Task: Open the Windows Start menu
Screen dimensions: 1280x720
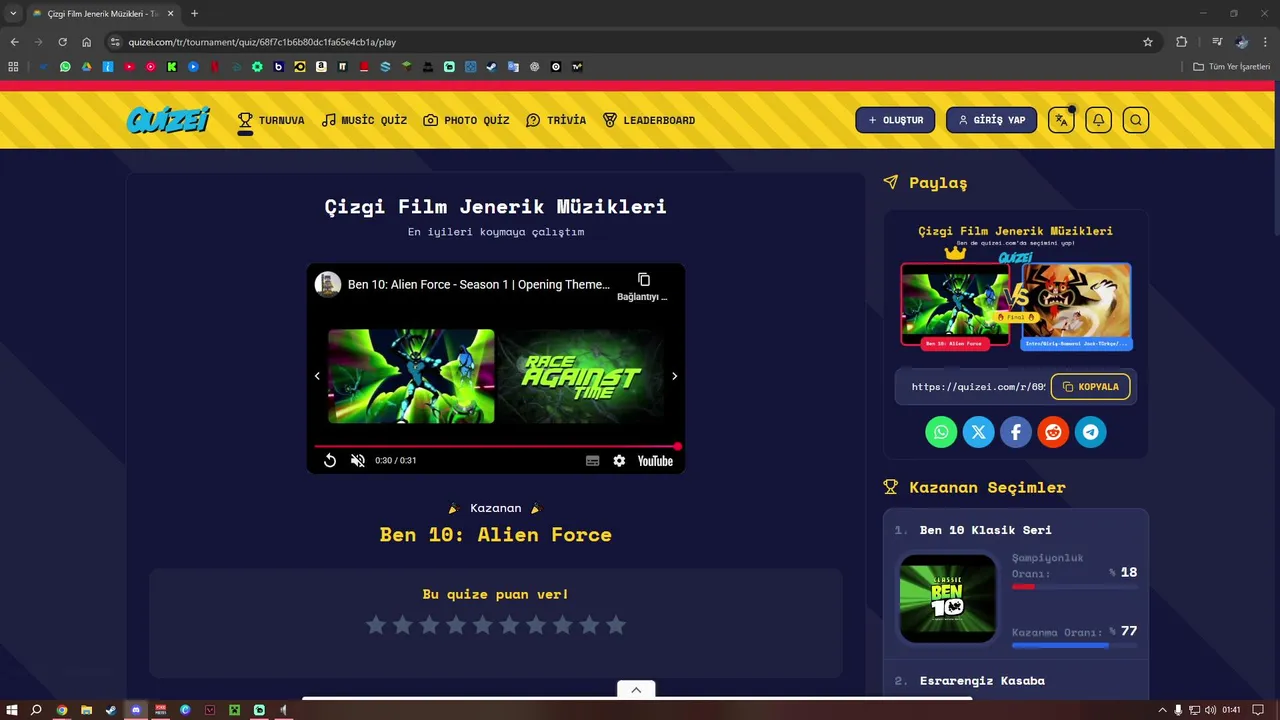Action: pyautogui.click(x=12, y=710)
